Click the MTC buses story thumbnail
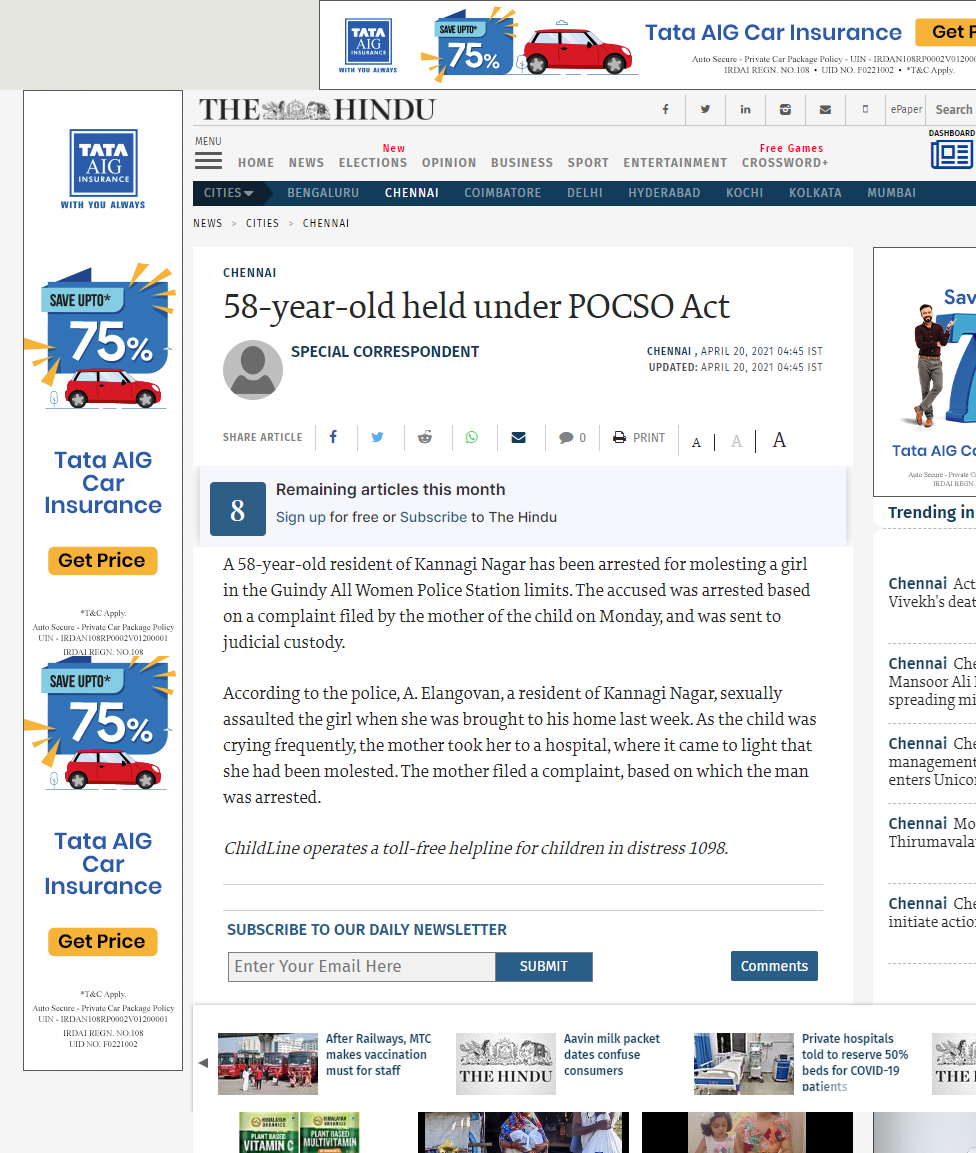 (x=268, y=1064)
